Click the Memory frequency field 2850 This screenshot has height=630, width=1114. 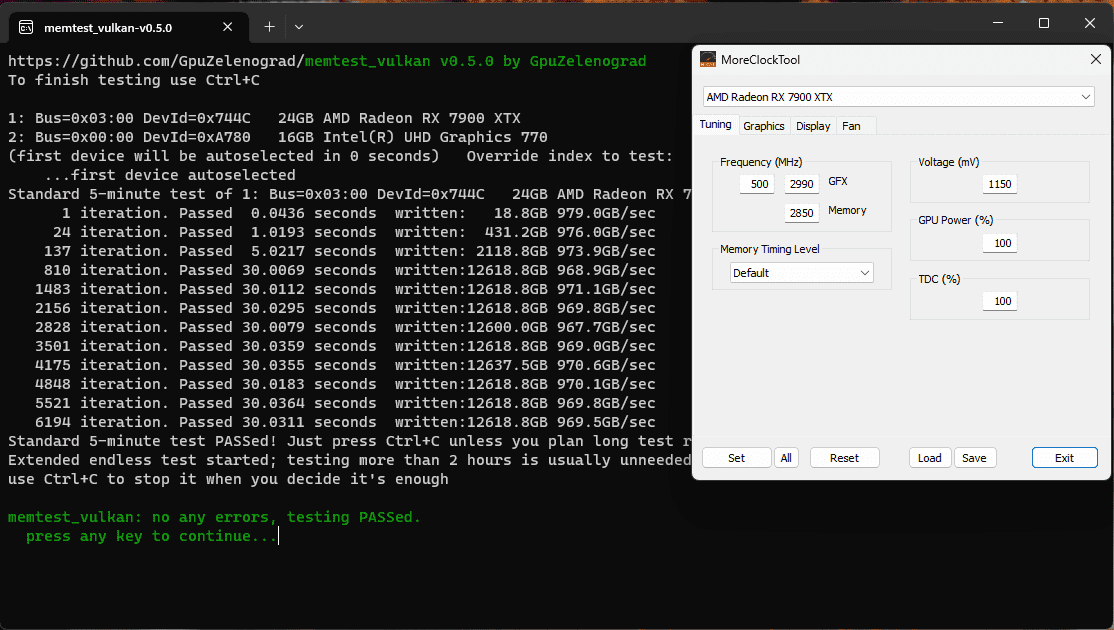click(x=801, y=213)
